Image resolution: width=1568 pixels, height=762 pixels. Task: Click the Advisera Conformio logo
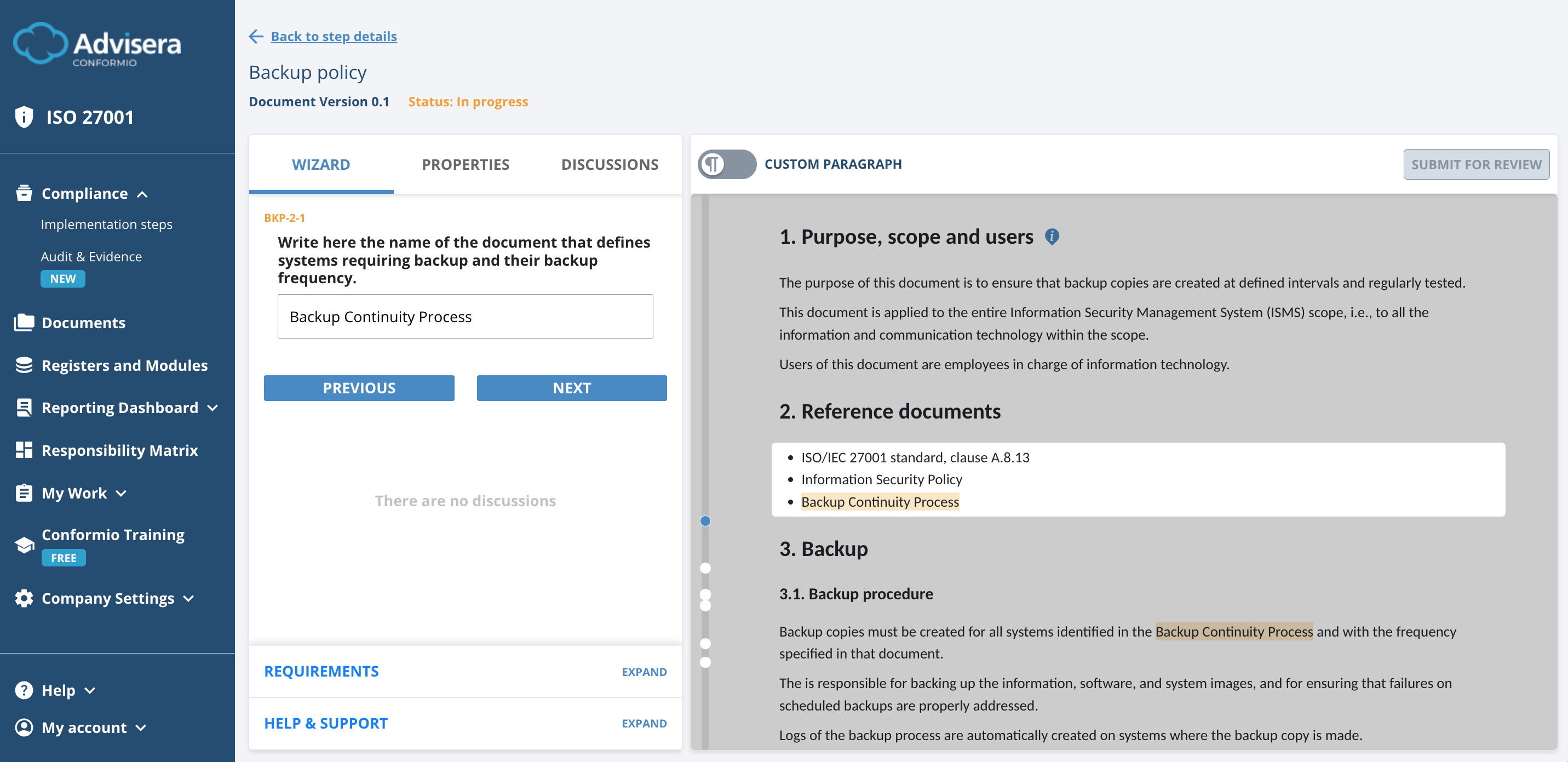[97, 44]
